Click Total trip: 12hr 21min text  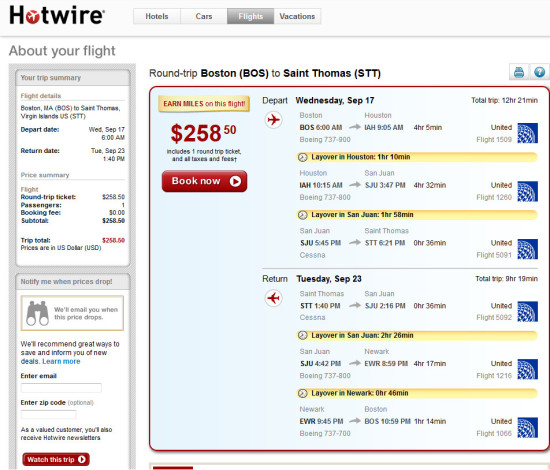pos(504,100)
